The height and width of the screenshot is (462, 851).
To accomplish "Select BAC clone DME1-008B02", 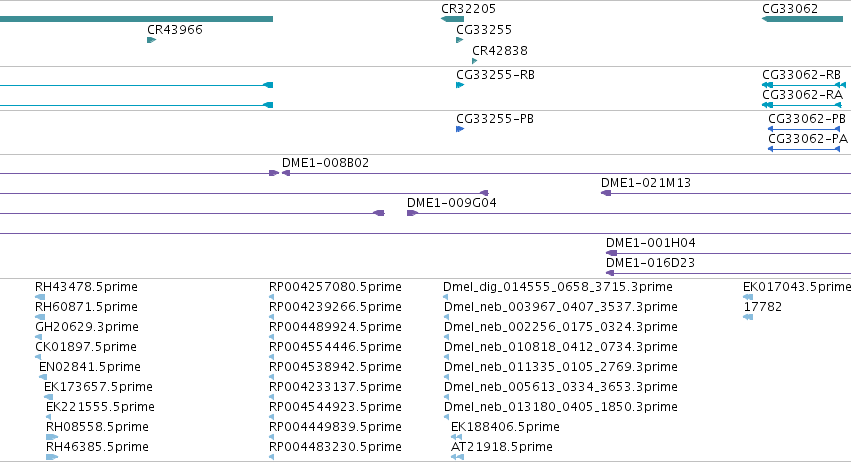I will (325, 163).
